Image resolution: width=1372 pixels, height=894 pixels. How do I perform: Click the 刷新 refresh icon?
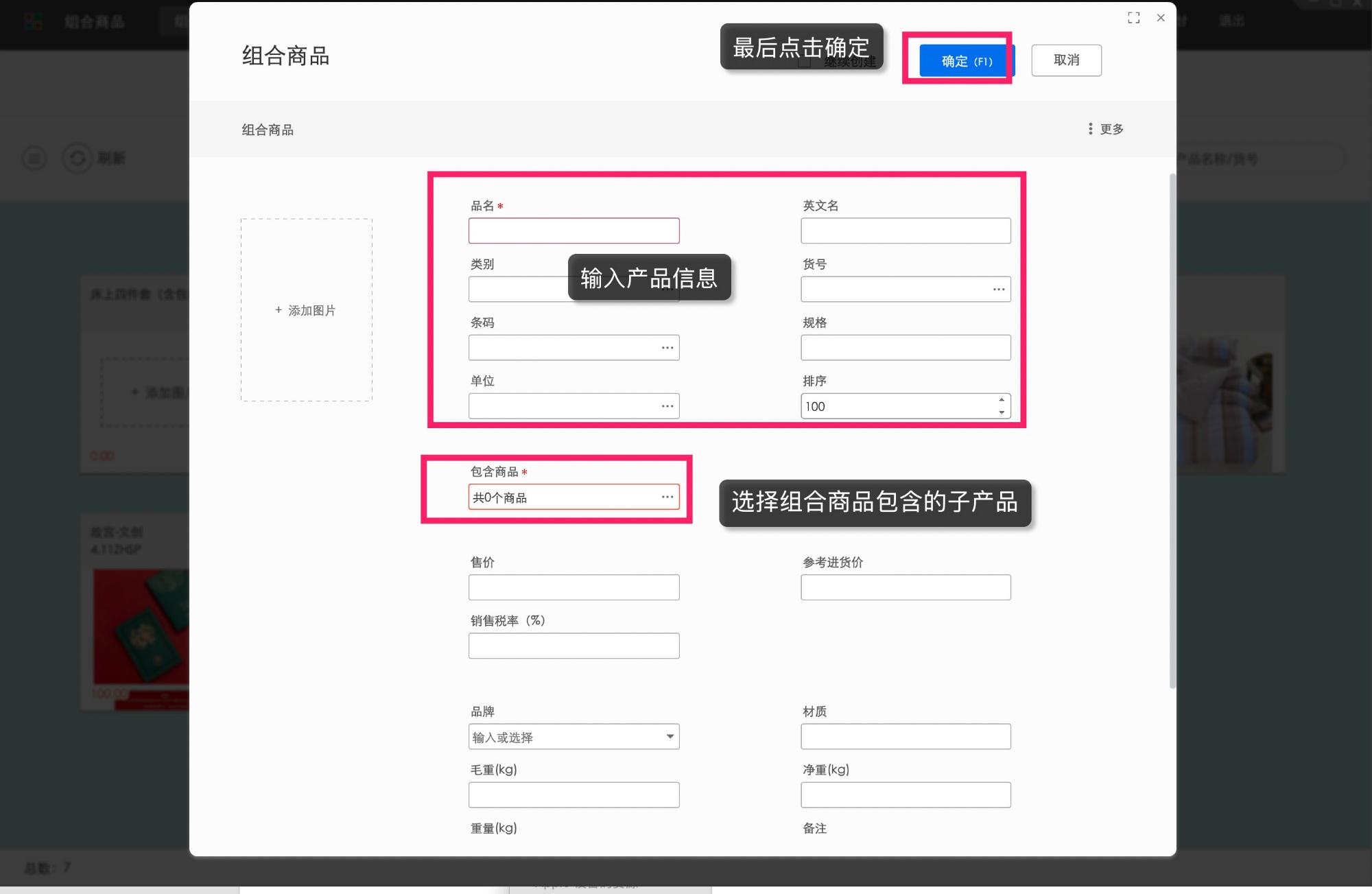(76, 158)
